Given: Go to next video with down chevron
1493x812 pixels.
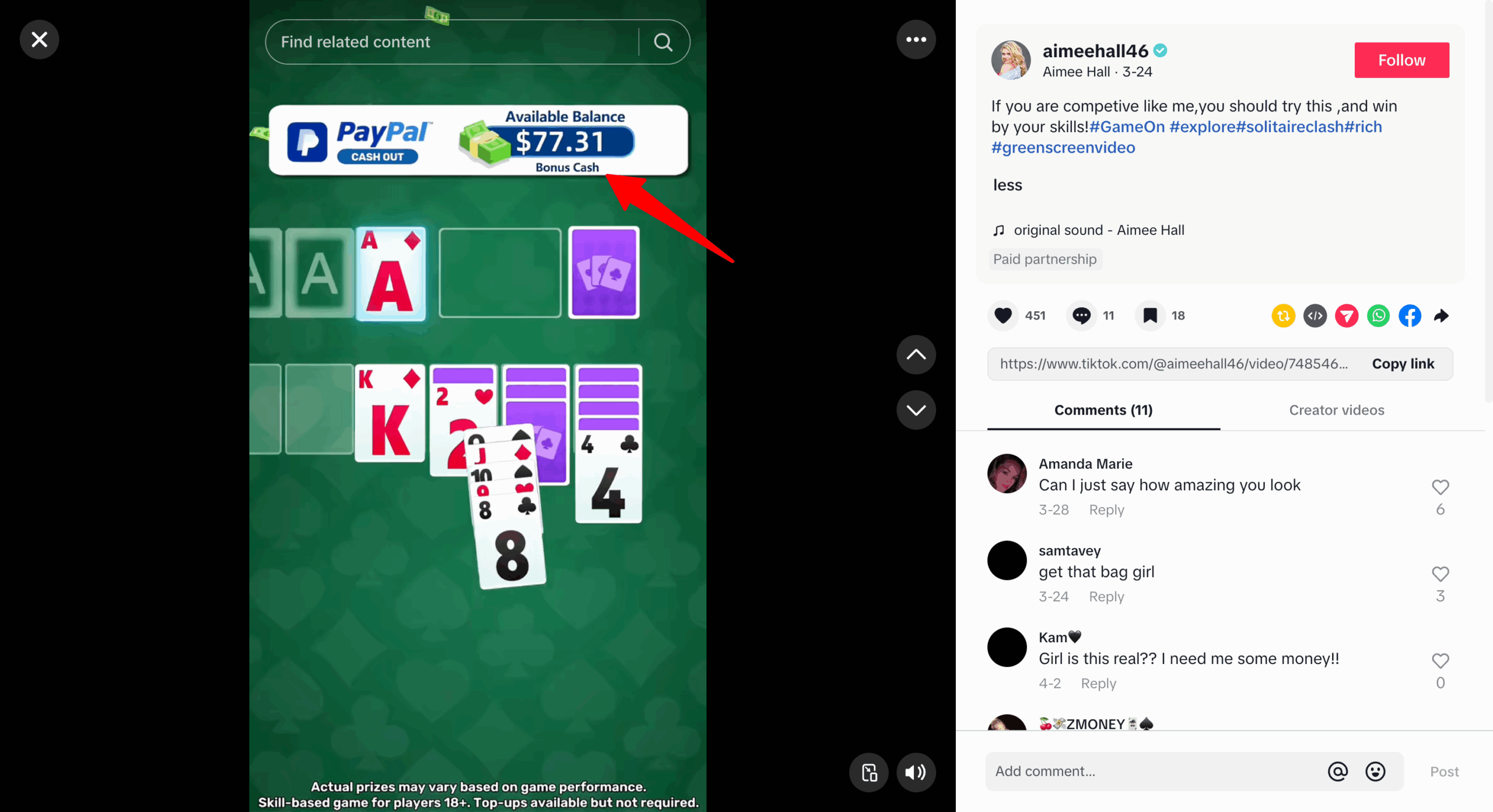Looking at the screenshot, I should [x=916, y=410].
